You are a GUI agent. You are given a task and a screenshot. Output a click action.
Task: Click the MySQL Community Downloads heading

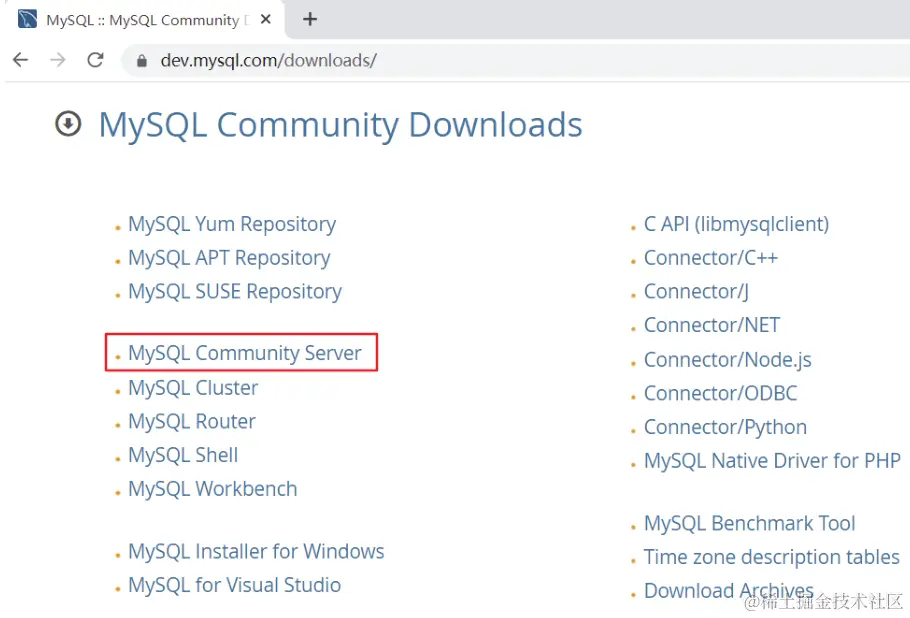coord(340,124)
